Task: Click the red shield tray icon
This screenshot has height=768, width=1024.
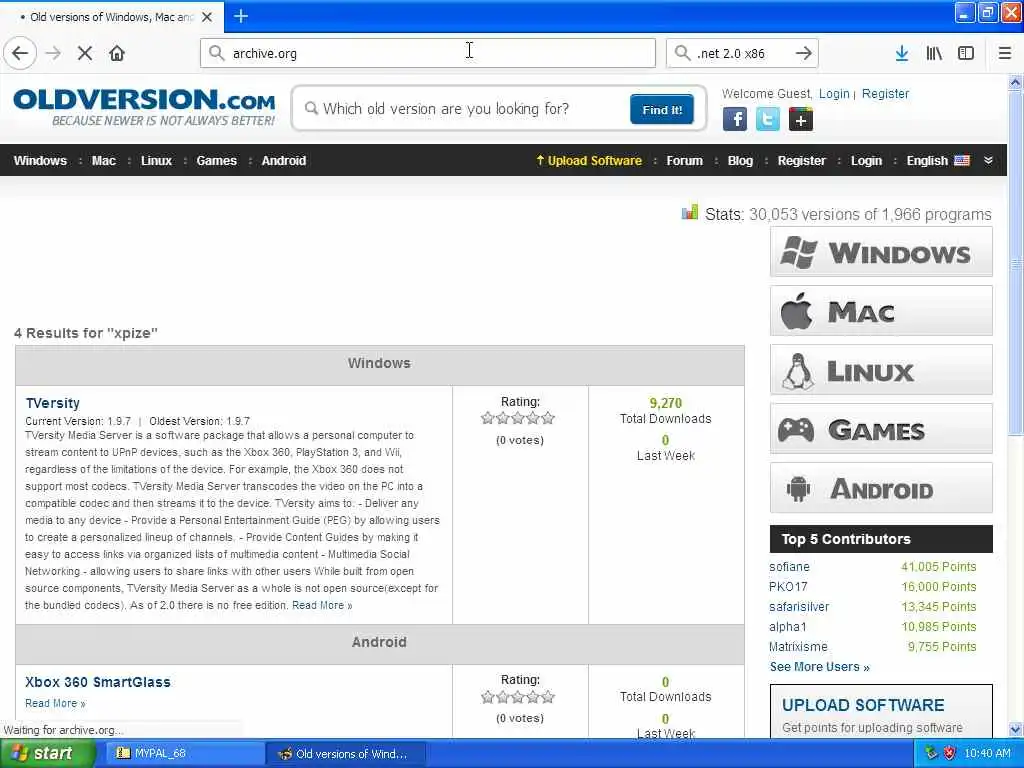Action: 950,753
